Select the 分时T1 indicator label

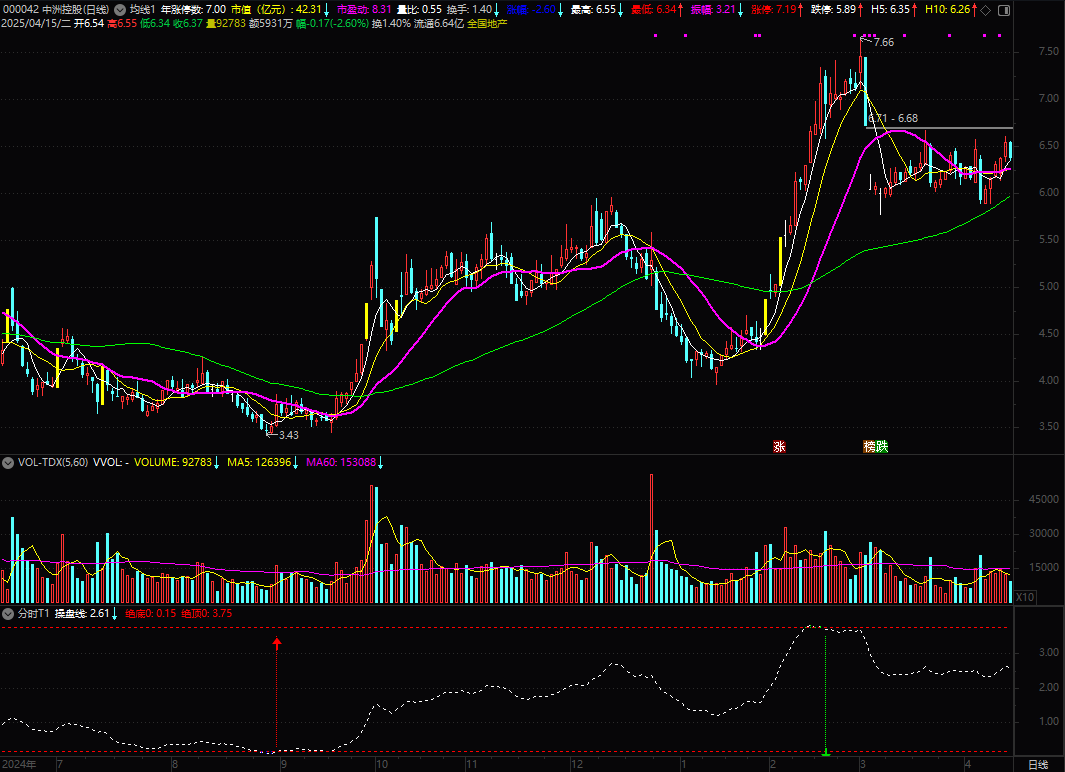tap(33, 613)
